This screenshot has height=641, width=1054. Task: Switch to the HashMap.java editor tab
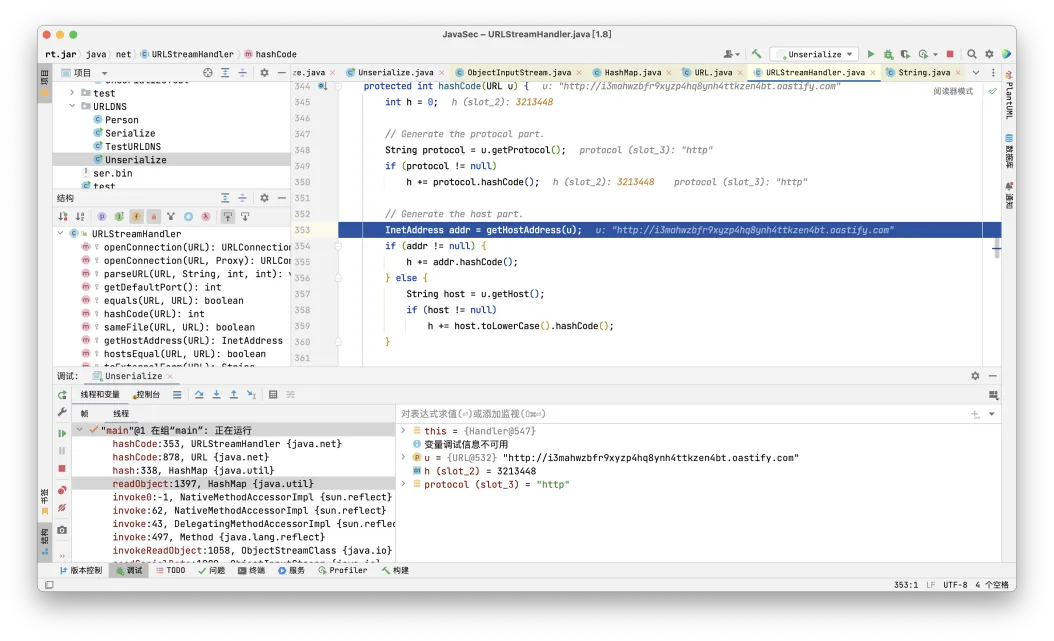pyautogui.click(x=632, y=73)
